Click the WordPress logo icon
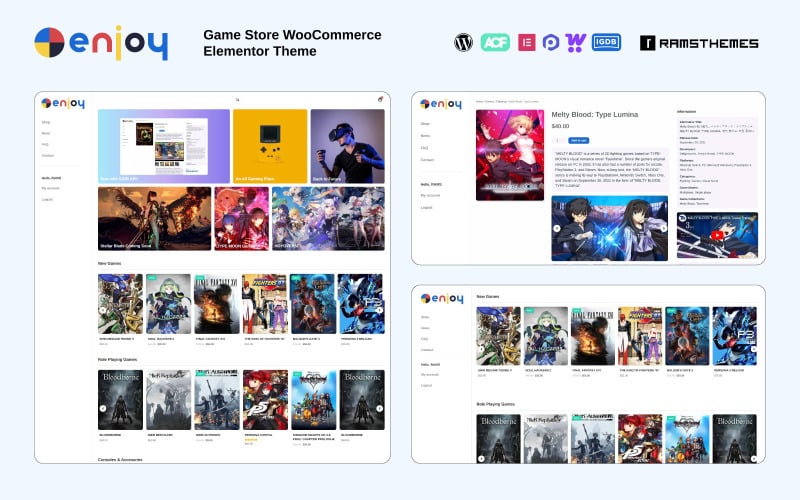This screenshot has width=800, height=500. pyautogui.click(x=463, y=42)
